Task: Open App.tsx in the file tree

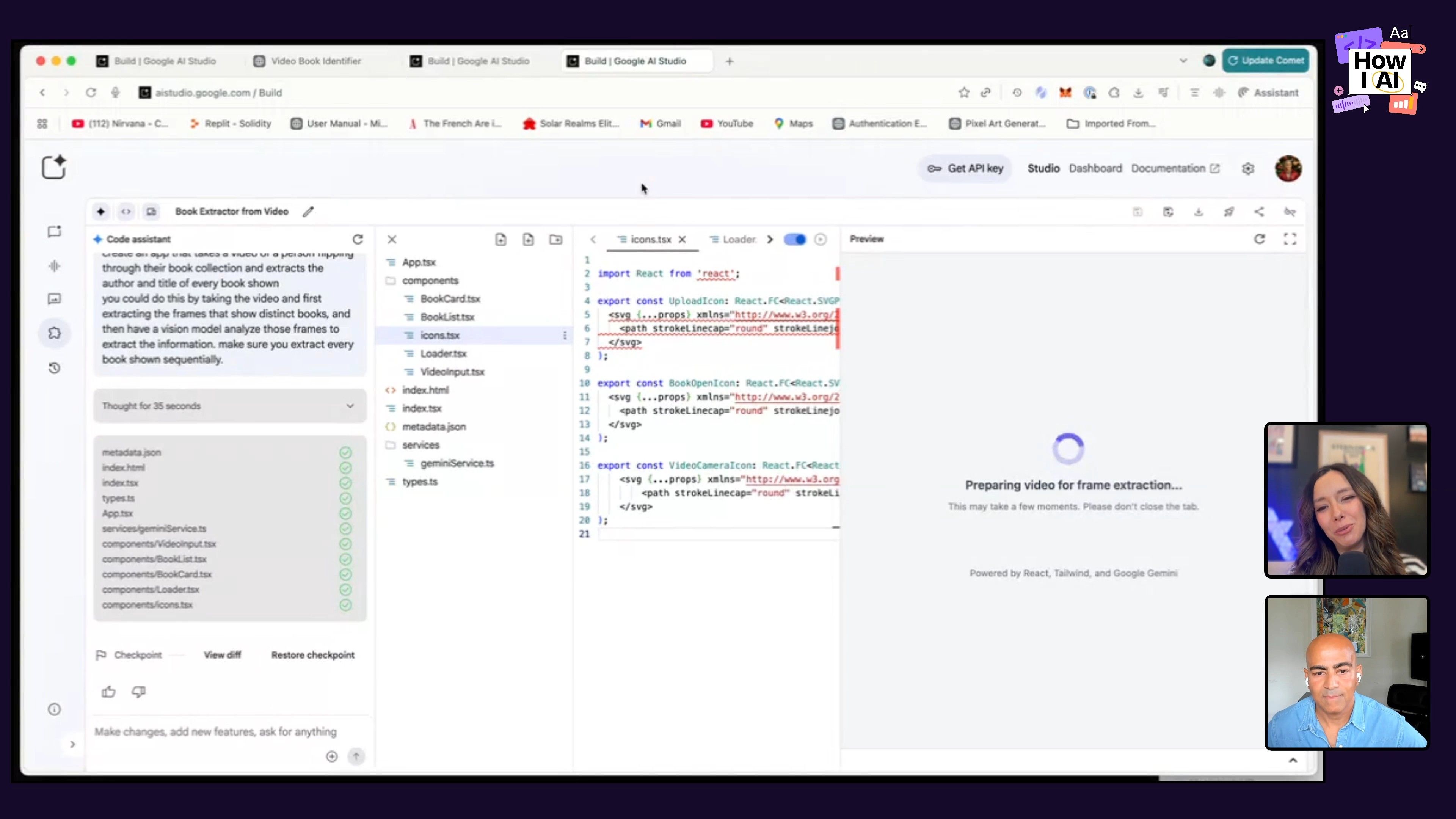Action: (419, 262)
